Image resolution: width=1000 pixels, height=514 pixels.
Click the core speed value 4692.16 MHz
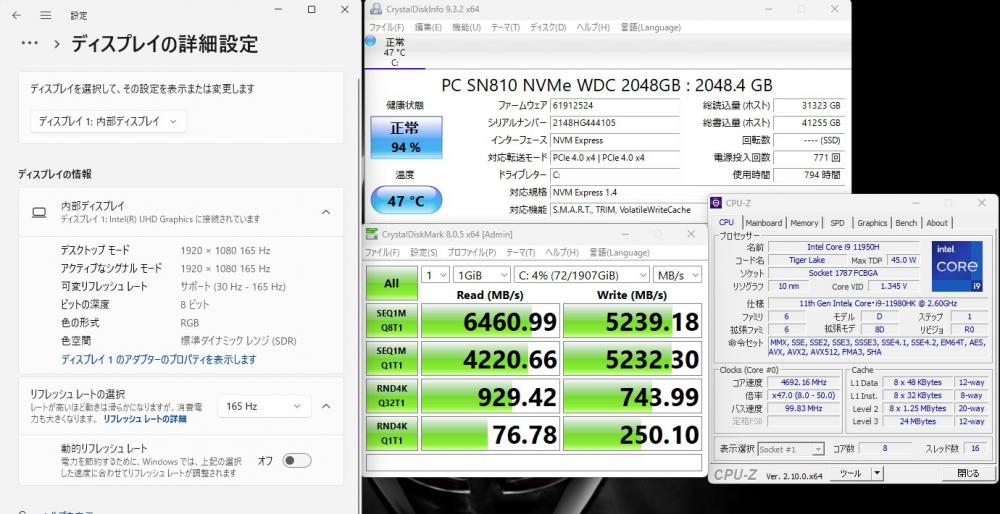tap(803, 382)
